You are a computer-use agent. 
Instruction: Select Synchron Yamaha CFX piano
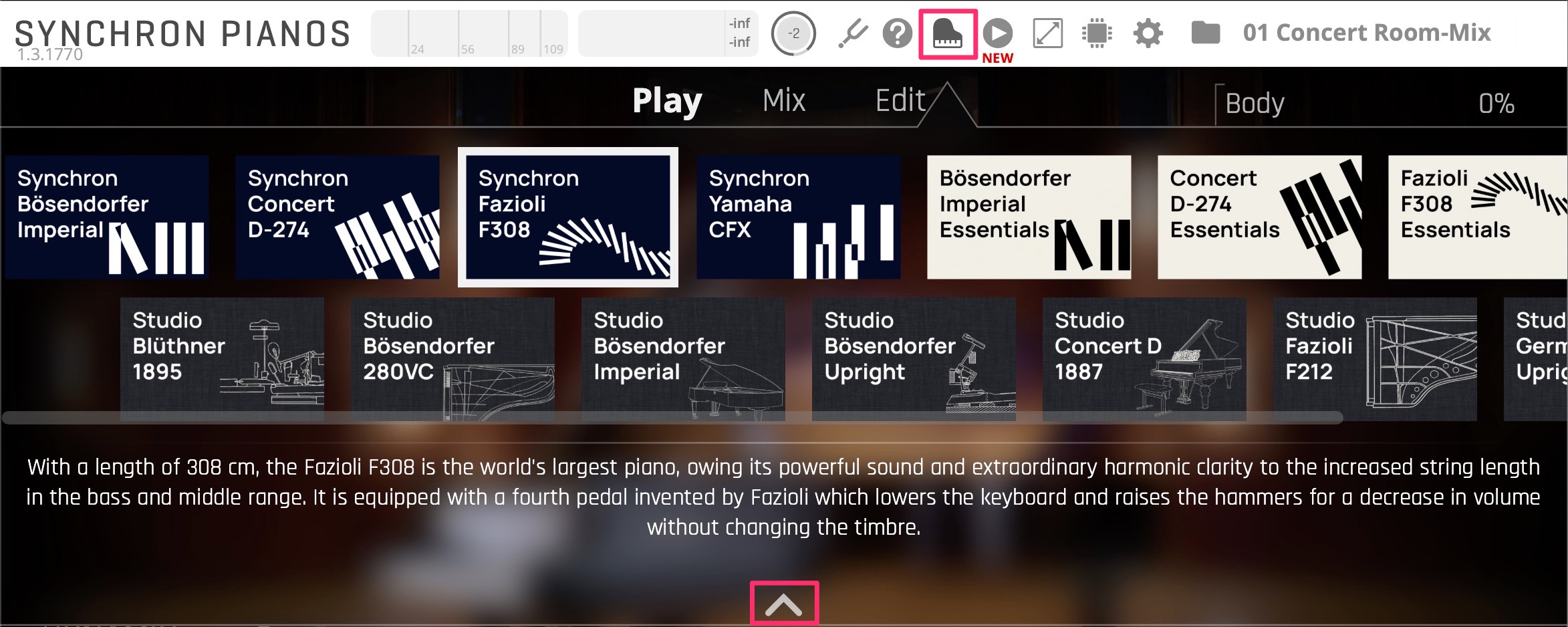[x=798, y=217]
